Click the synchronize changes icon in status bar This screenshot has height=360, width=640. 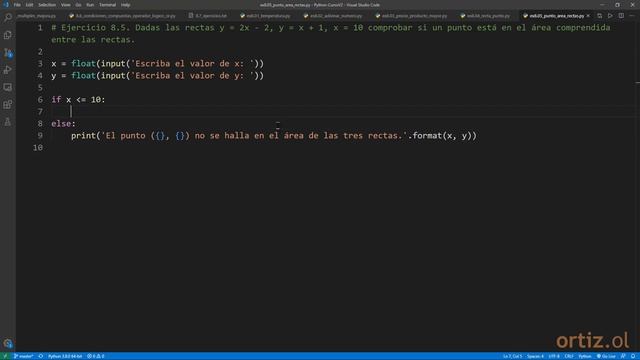[x=41, y=356]
